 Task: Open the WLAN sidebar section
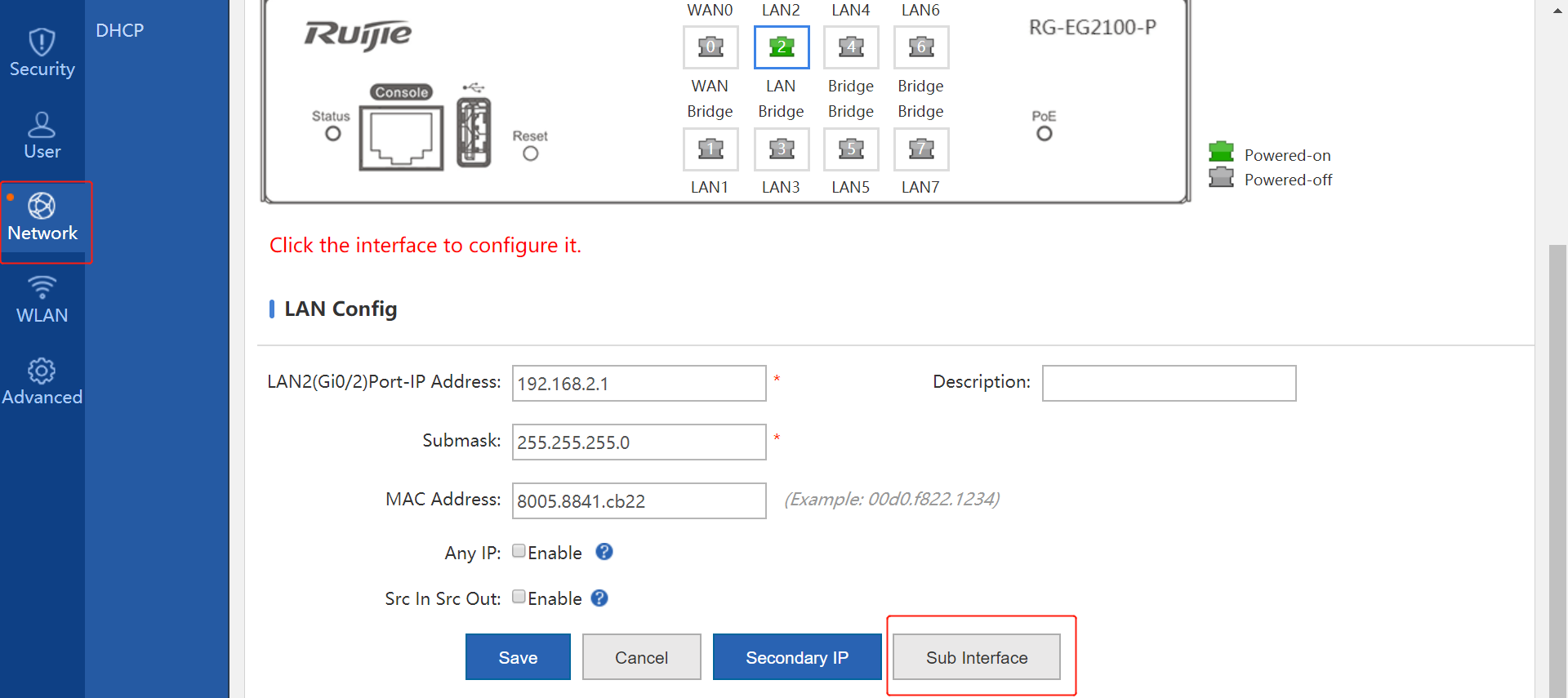tap(42, 300)
